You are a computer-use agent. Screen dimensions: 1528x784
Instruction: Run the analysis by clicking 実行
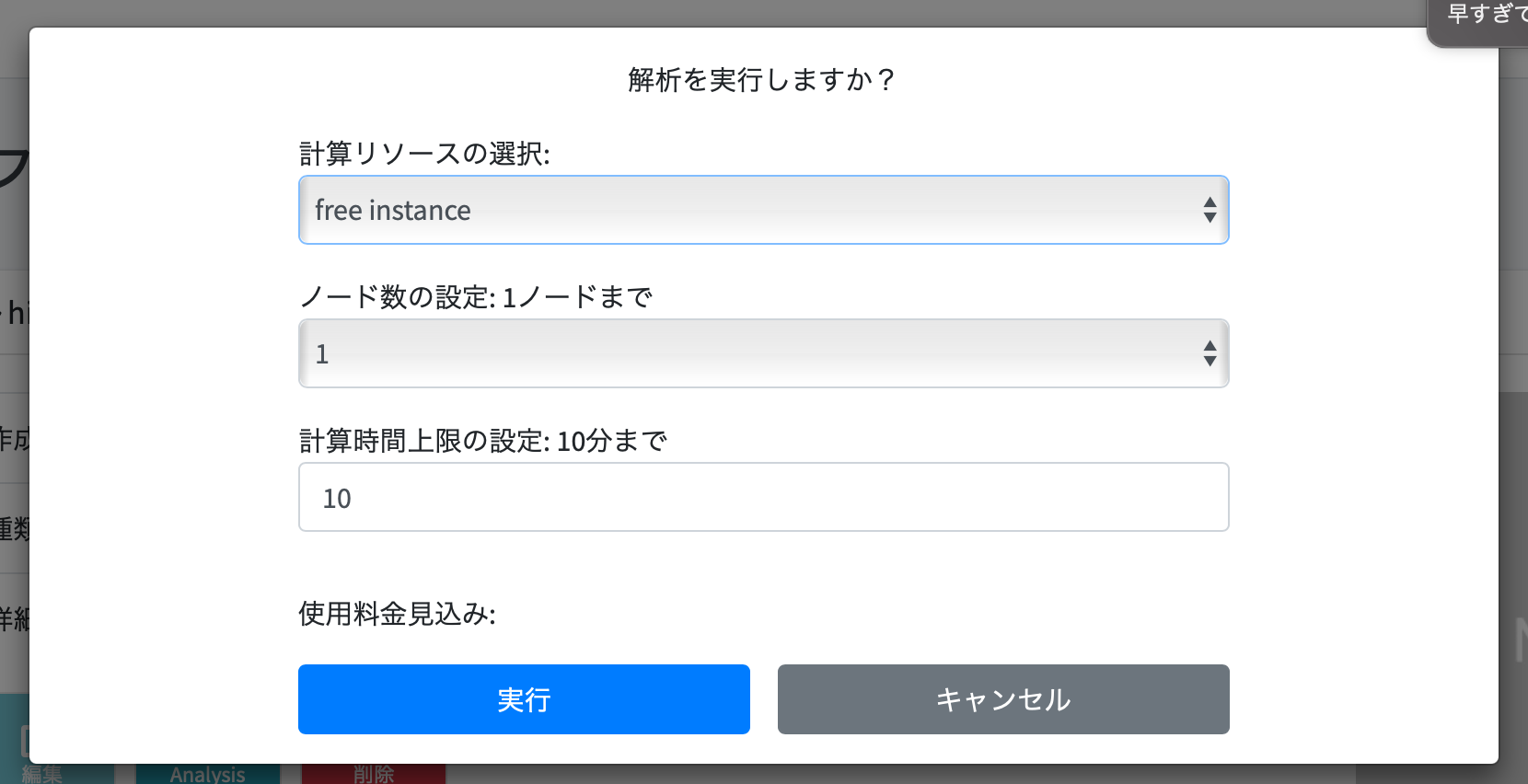(x=524, y=699)
